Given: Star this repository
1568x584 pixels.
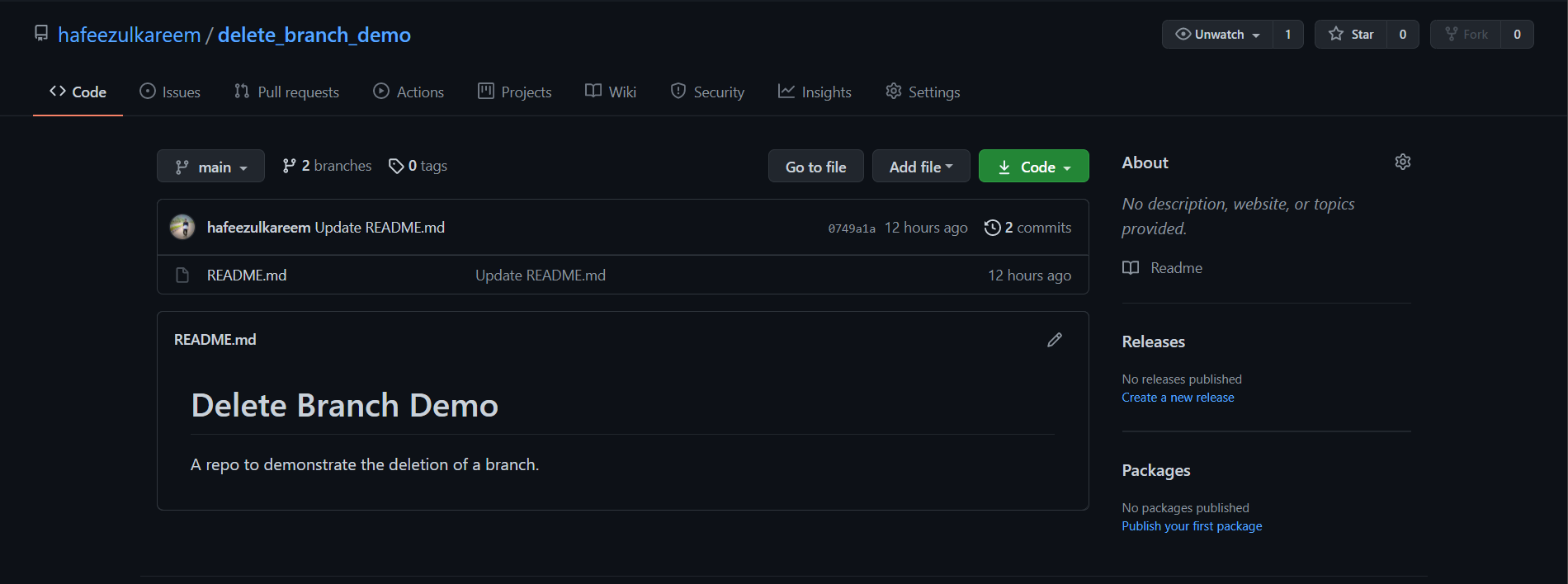Looking at the screenshot, I should tap(1351, 34).
